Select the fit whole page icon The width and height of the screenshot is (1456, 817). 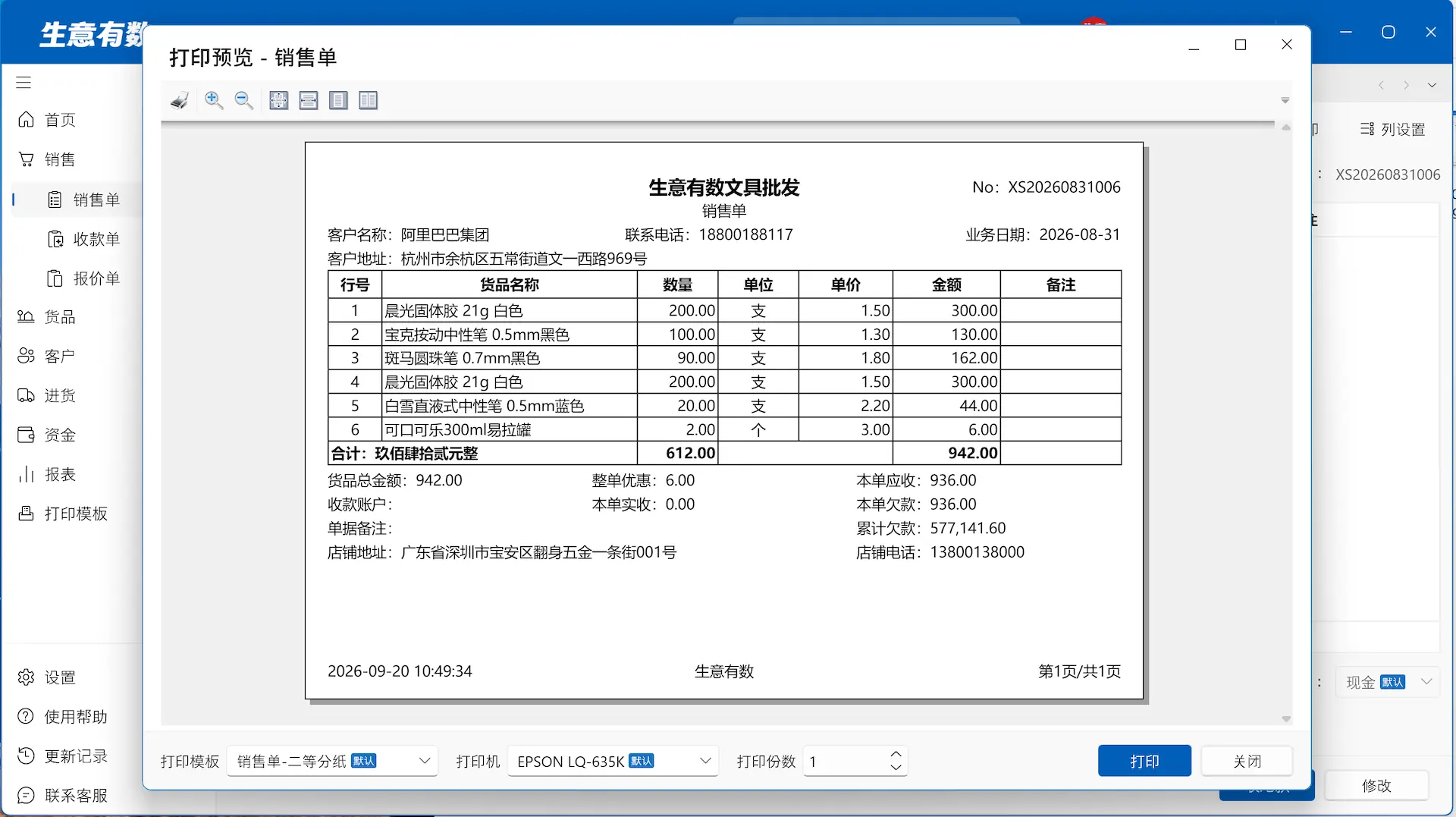(279, 100)
